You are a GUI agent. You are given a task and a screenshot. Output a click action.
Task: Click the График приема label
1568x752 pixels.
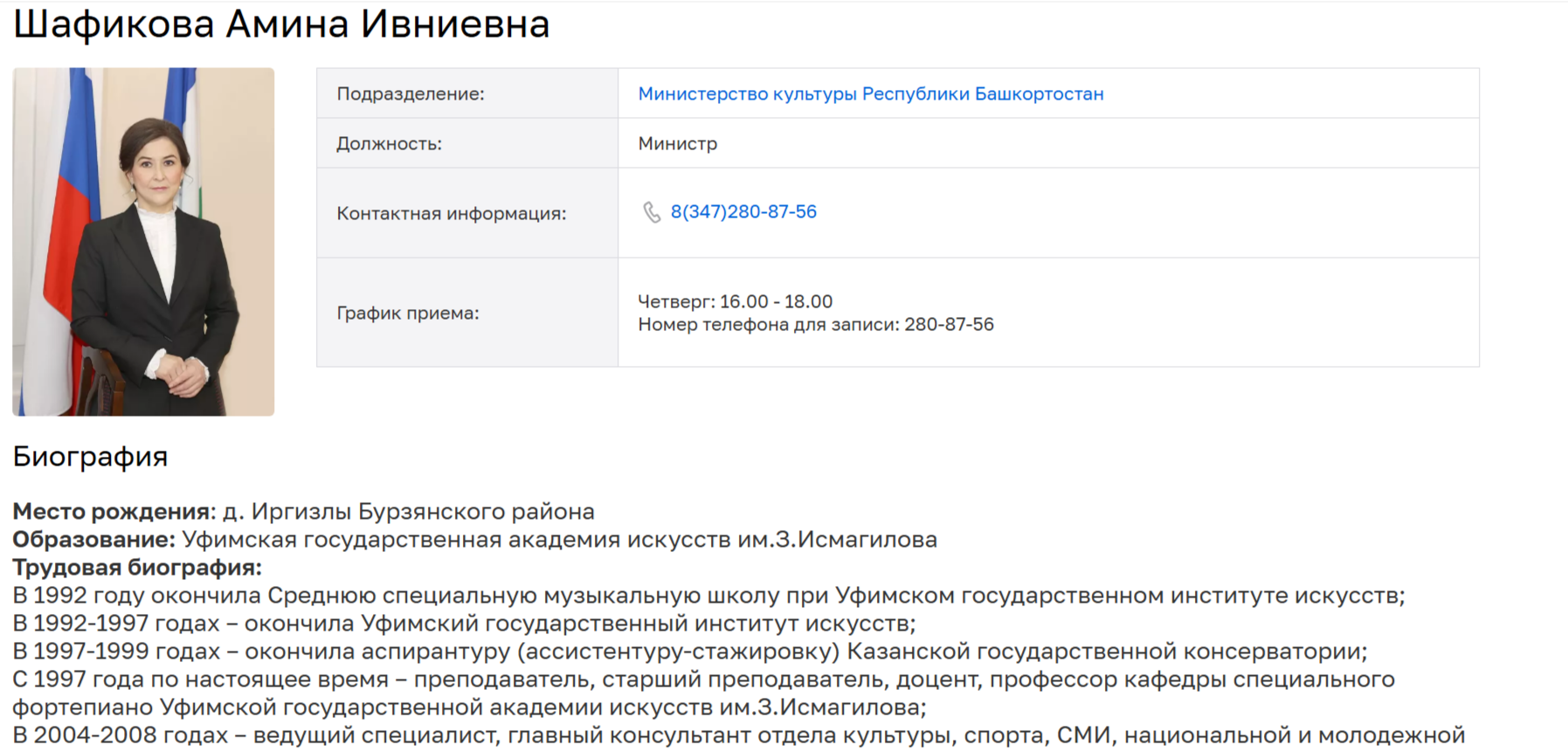click(x=408, y=313)
